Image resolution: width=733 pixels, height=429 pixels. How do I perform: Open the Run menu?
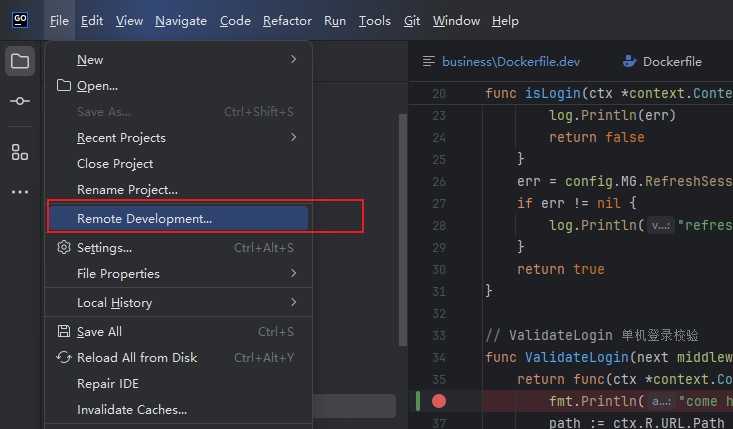(335, 21)
